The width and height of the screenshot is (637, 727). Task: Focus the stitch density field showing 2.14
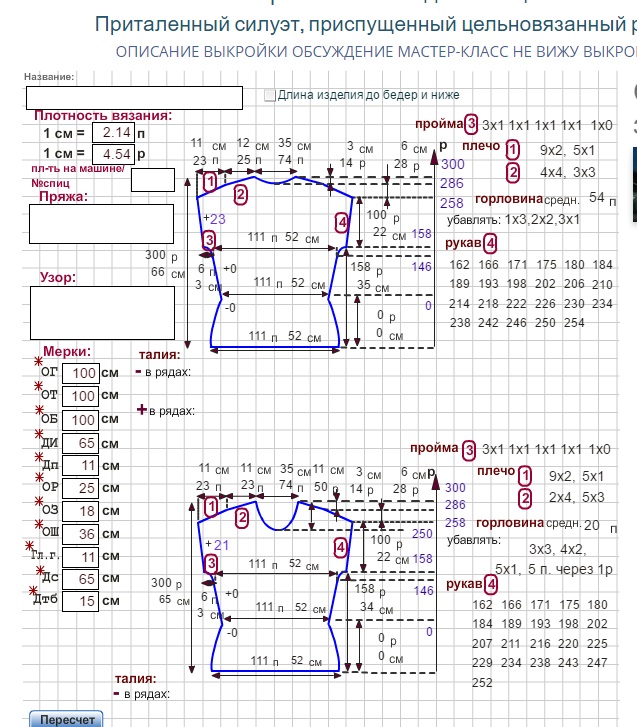tap(112, 132)
